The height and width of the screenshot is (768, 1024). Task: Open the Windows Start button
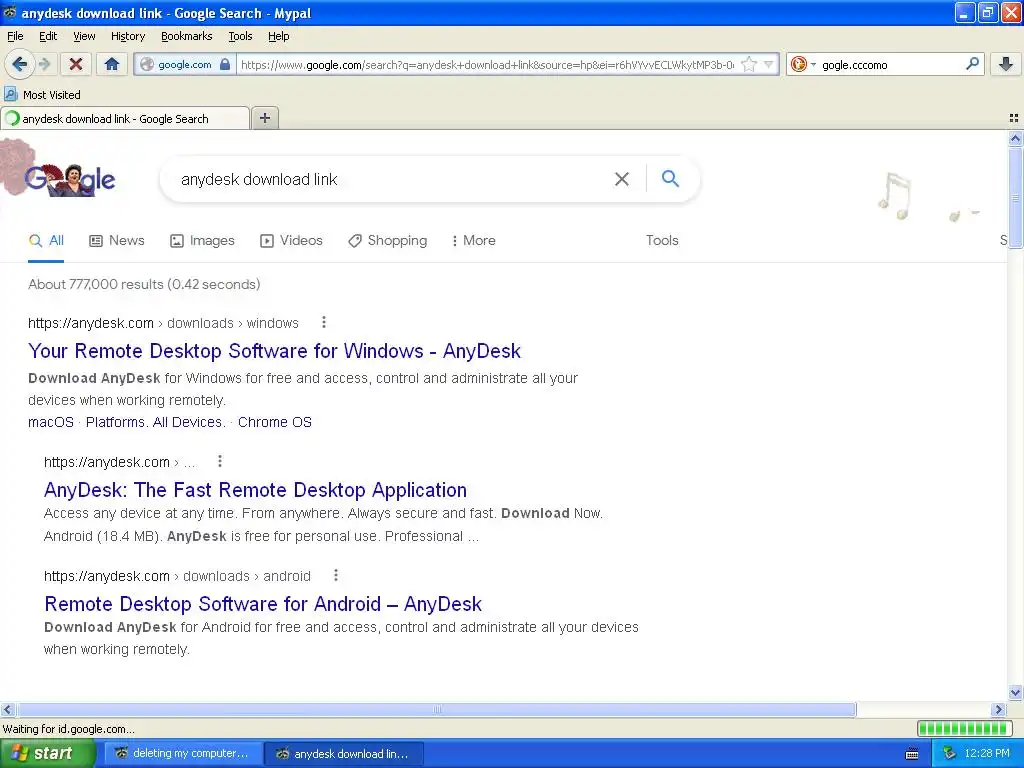point(47,753)
